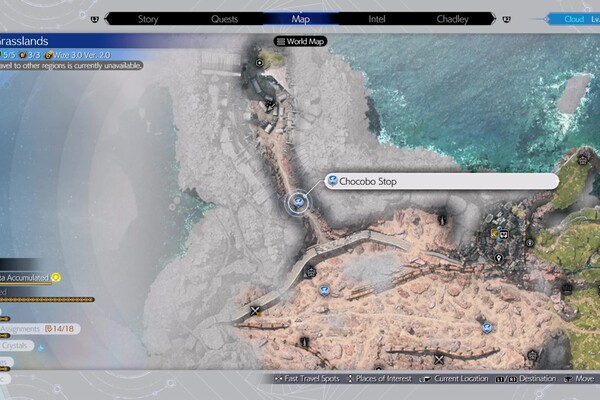The image size is (600, 400).
Task: Click the blue crescent beside Crystals
Action: click(41, 348)
